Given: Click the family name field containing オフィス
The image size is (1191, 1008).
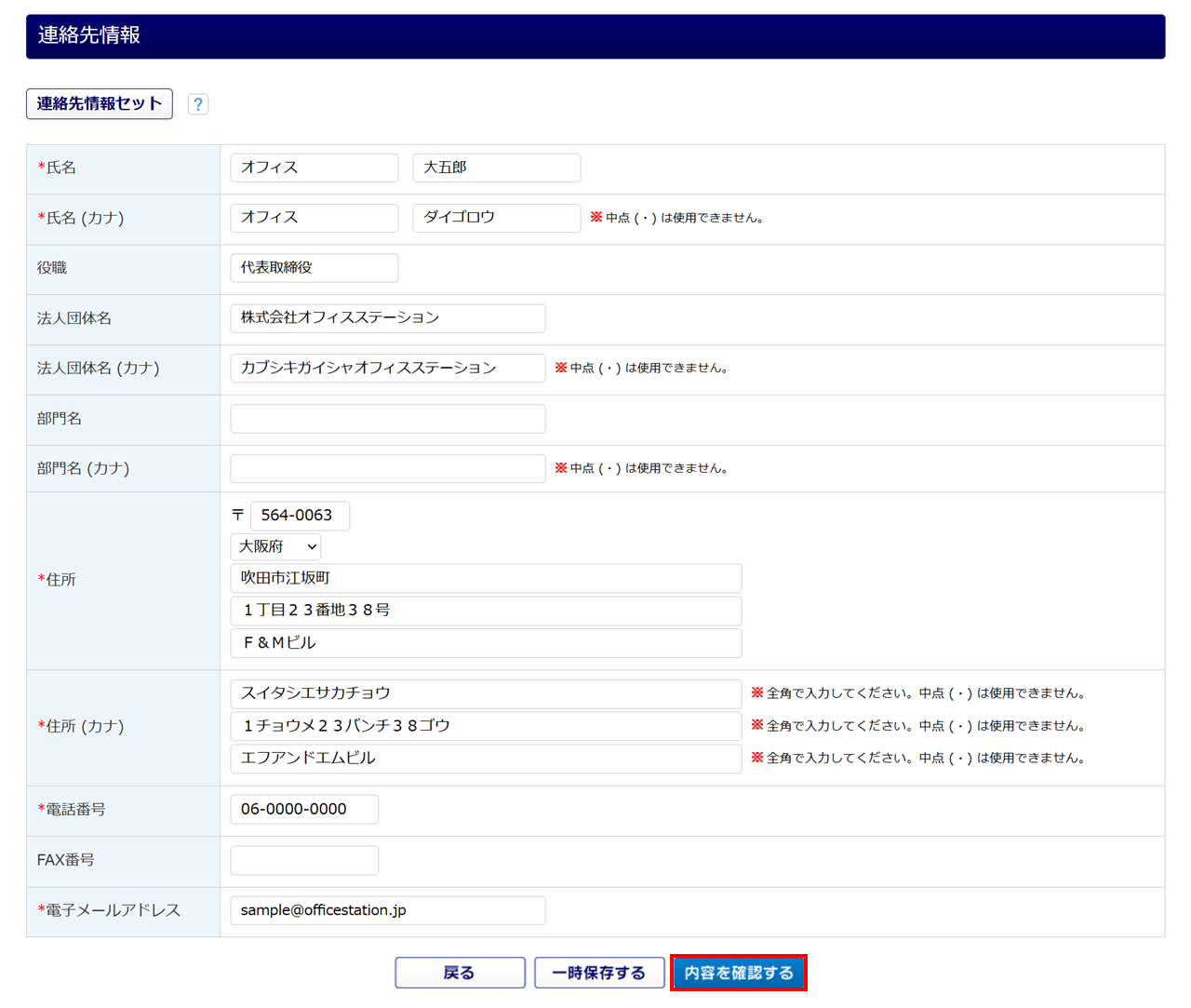Looking at the screenshot, I should [314, 168].
